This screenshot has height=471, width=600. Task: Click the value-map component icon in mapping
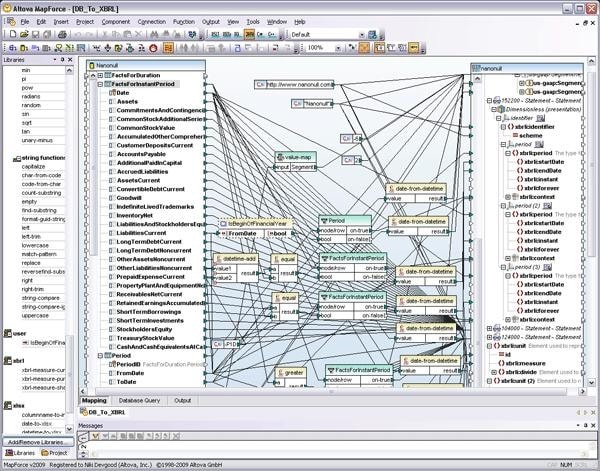pyautogui.click(x=280, y=157)
